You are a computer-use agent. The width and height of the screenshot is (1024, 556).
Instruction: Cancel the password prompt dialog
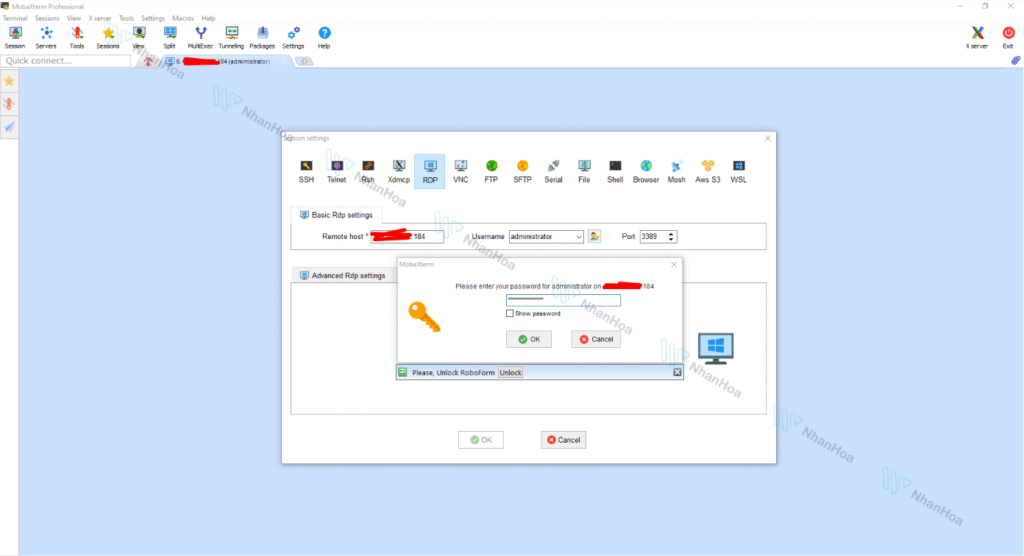pos(596,339)
